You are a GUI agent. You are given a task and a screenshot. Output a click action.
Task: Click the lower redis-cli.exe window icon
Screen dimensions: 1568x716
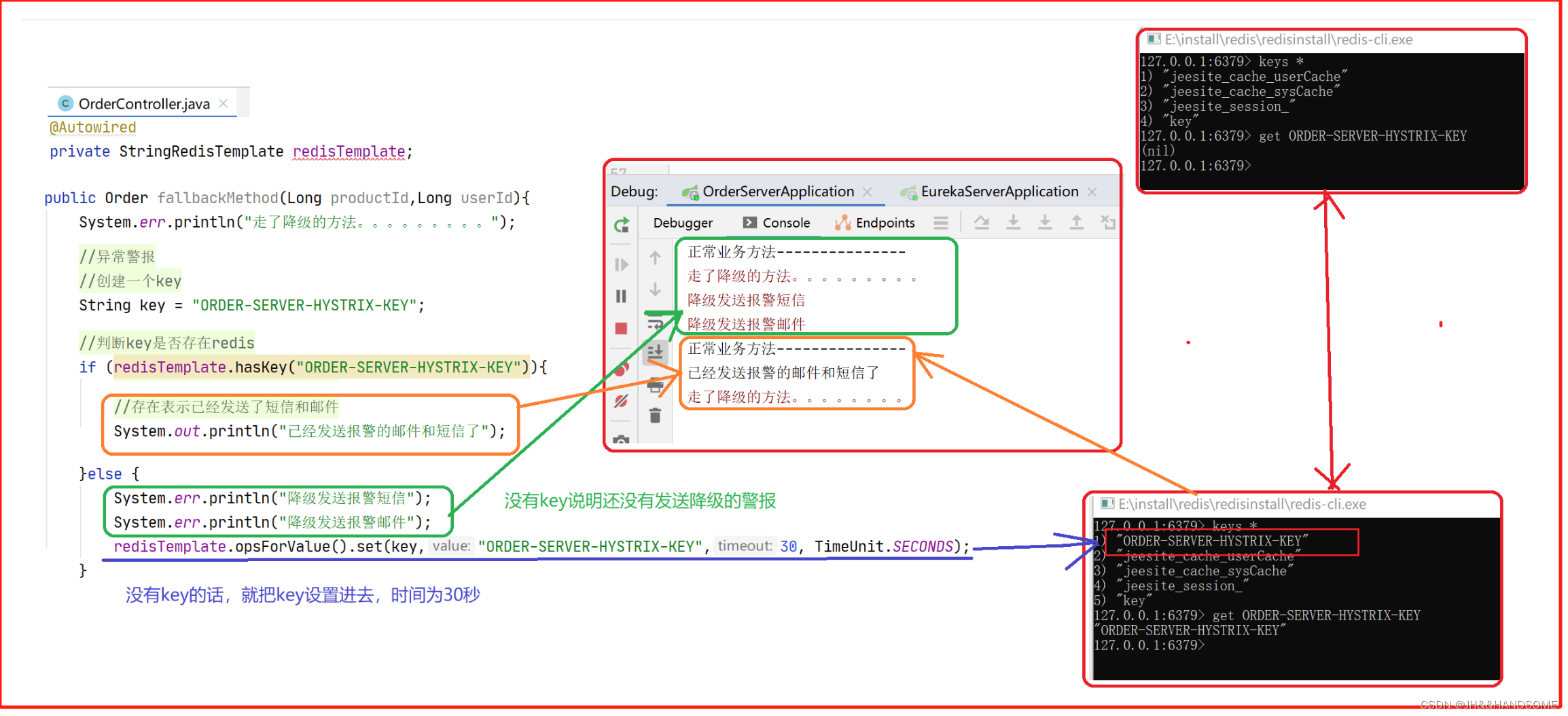(x=1107, y=503)
